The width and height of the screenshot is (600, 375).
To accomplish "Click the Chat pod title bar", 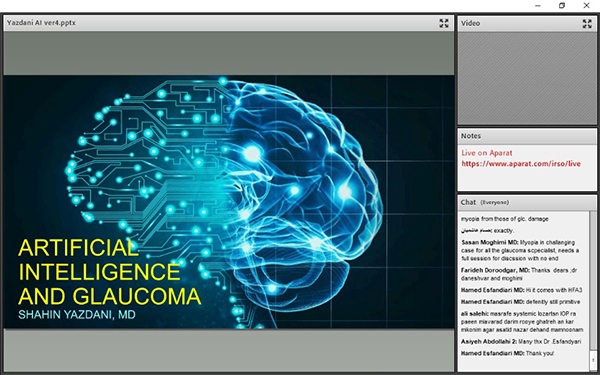I will pos(527,203).
